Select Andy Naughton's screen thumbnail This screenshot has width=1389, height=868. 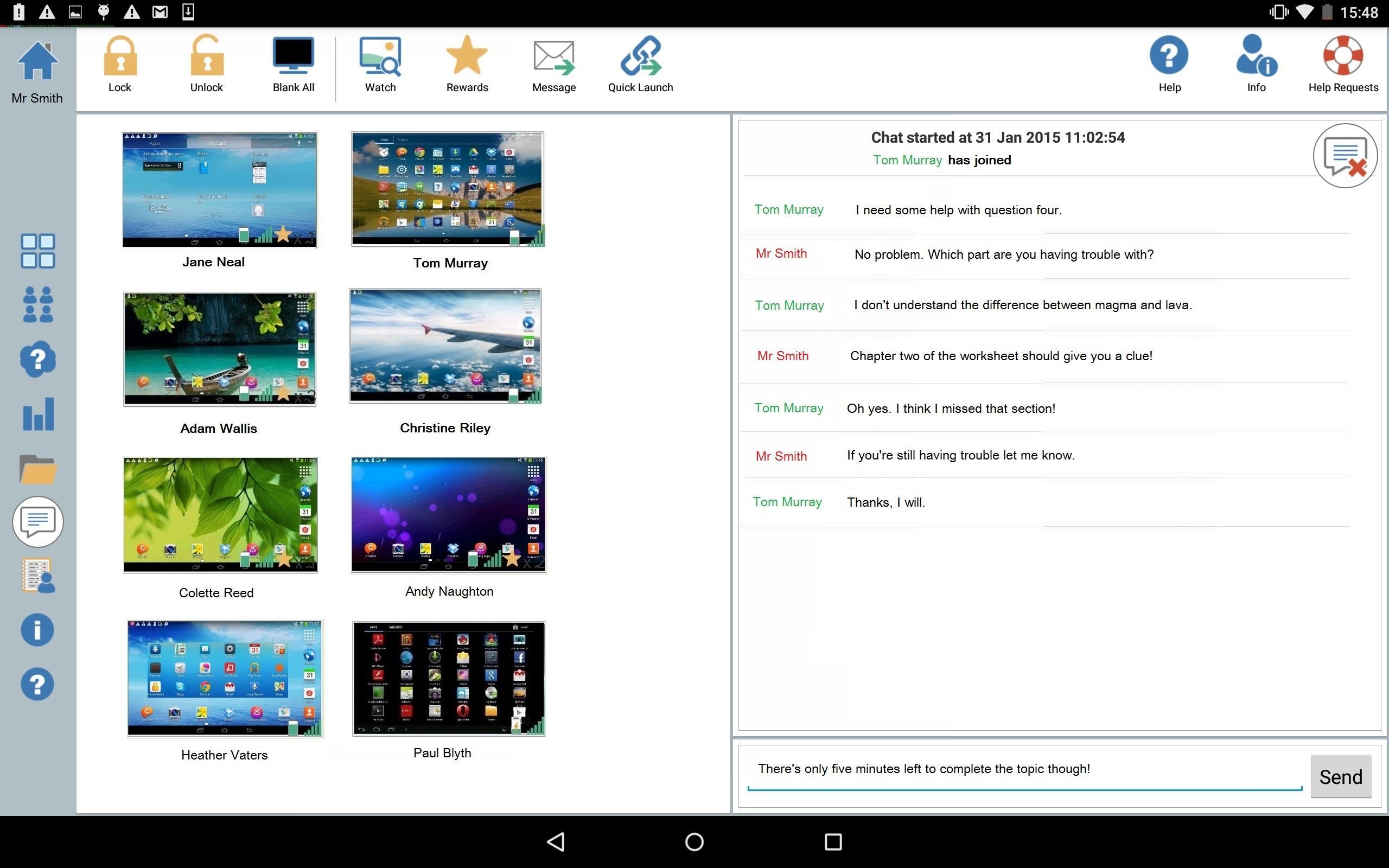tap(448, 514)
